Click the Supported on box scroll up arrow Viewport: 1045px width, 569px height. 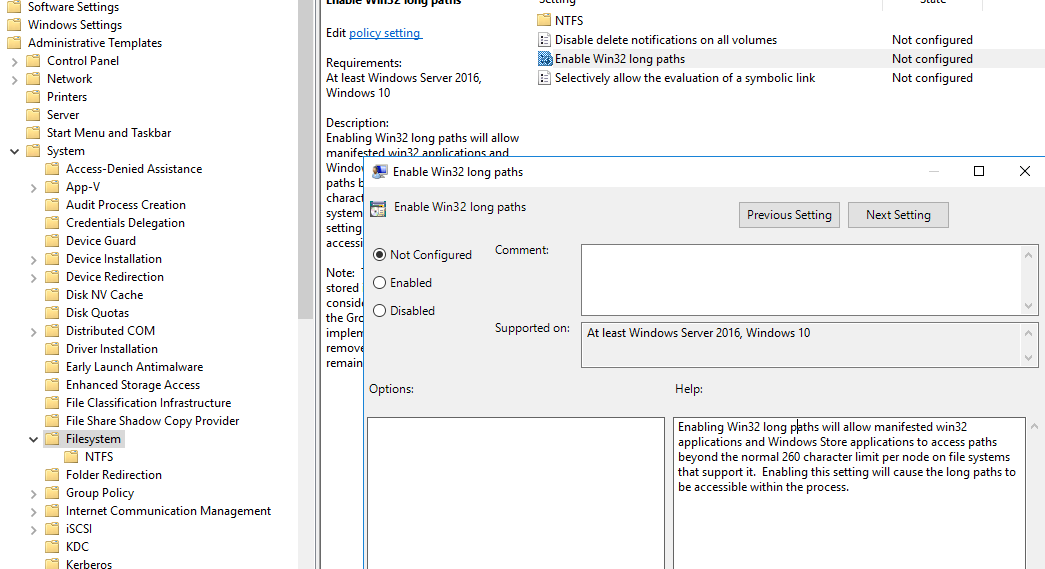click(1028, 333)
